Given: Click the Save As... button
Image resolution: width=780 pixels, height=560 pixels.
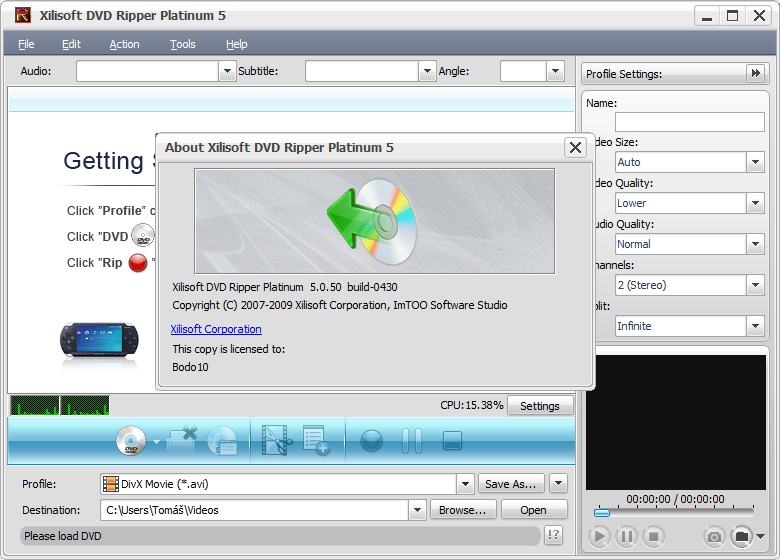Looking at the screenshot, I should click(x=511, y=483).
